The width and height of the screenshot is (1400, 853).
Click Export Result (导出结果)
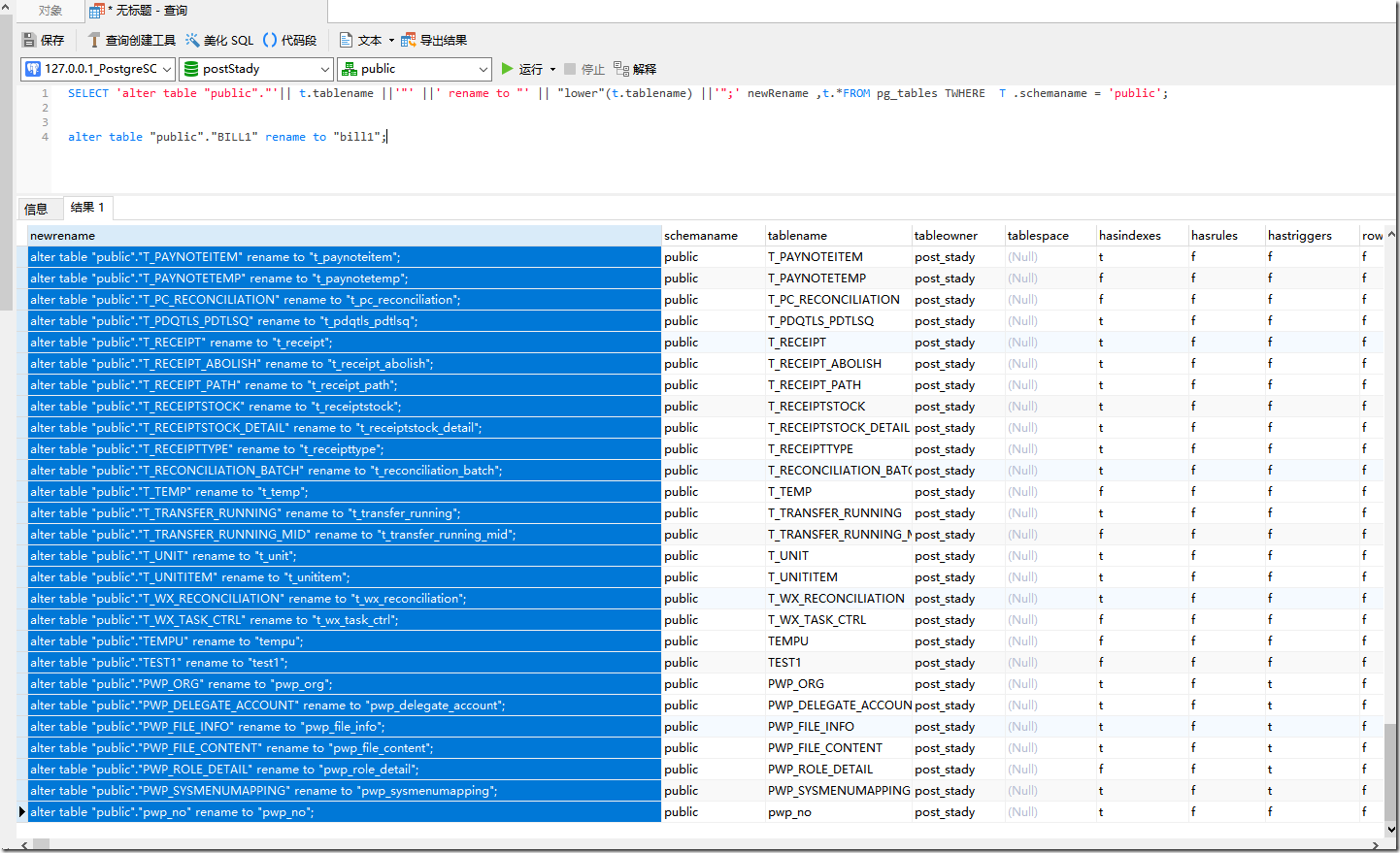pyautogui.click(x=434, y=40)
